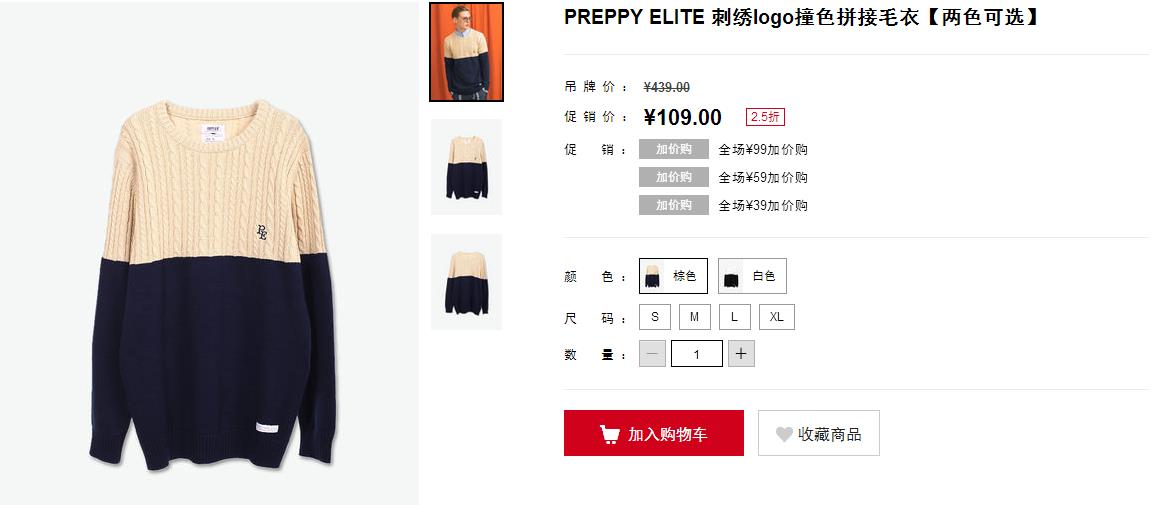
Task: Select the 白色 color option
Action: 752,276
